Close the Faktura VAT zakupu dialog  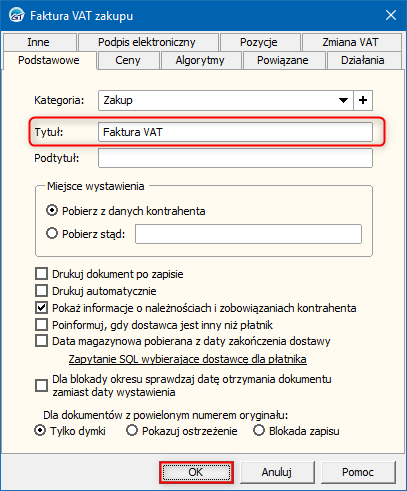(x=391, y=15)
